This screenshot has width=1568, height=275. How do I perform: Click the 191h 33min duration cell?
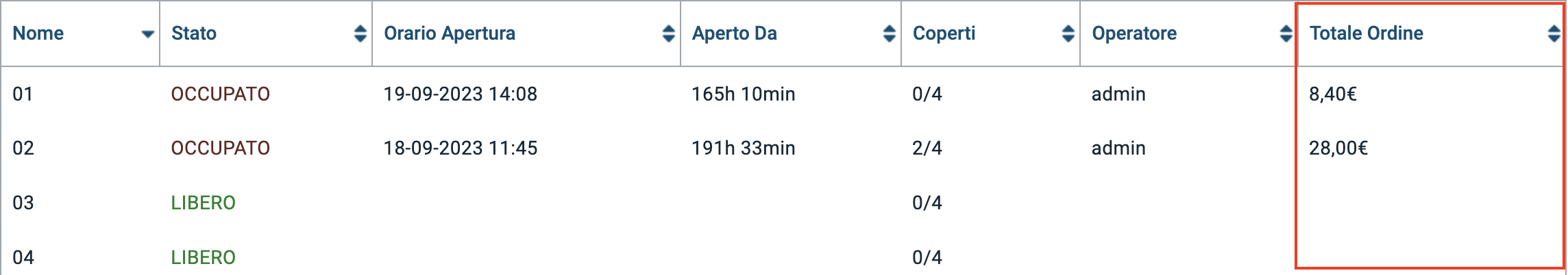(x=743, y=148)
